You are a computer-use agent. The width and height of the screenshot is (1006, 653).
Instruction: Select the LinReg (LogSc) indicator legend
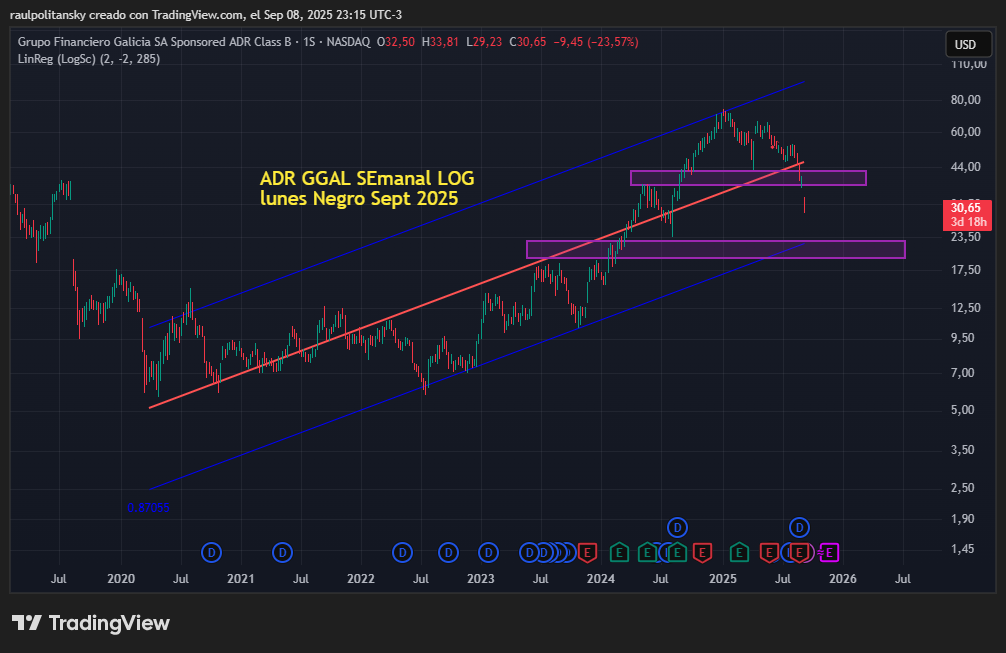pyautogui.click(x=89, y=58)
